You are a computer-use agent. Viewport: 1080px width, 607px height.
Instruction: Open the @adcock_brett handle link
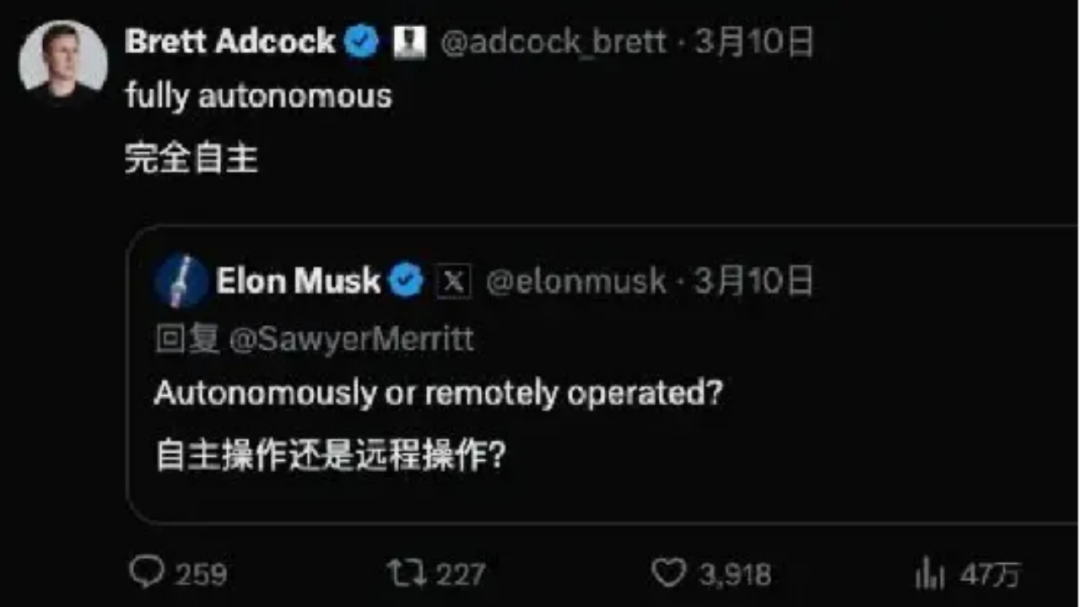coord(553,42)
